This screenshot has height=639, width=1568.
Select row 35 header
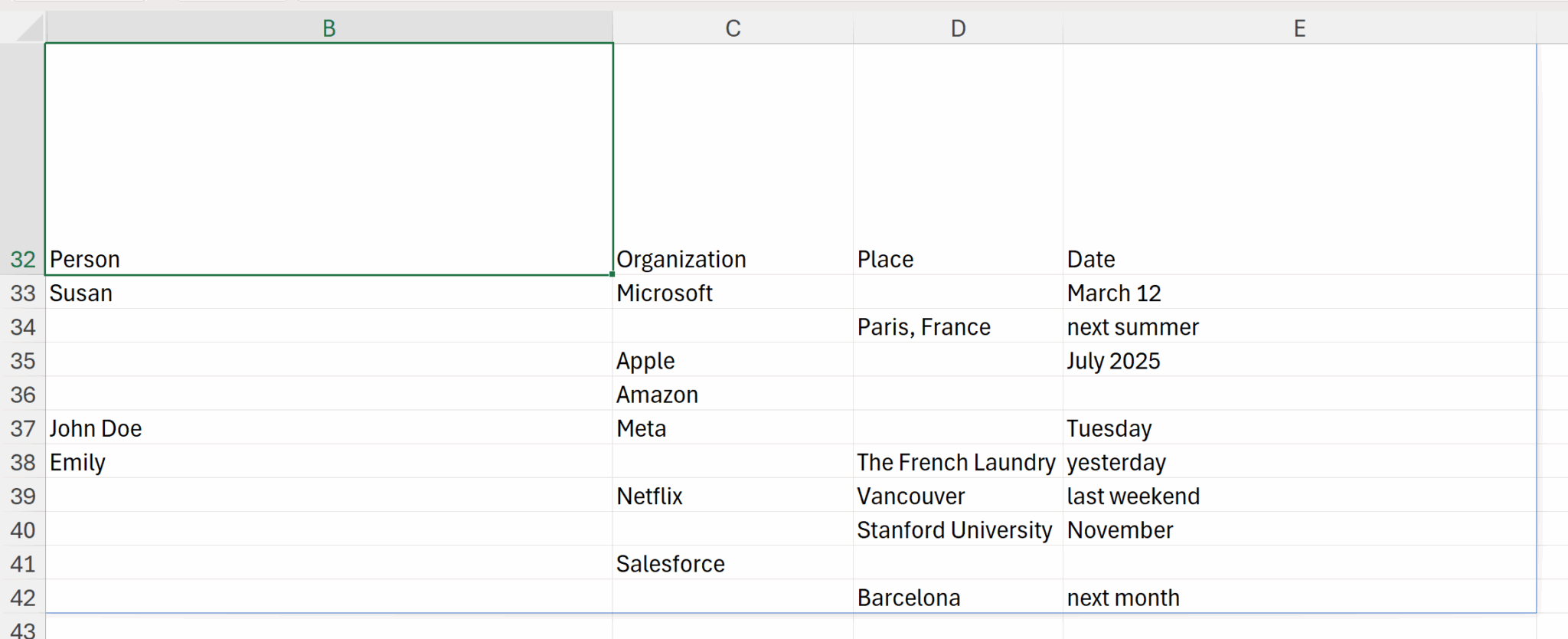(23, 359)
